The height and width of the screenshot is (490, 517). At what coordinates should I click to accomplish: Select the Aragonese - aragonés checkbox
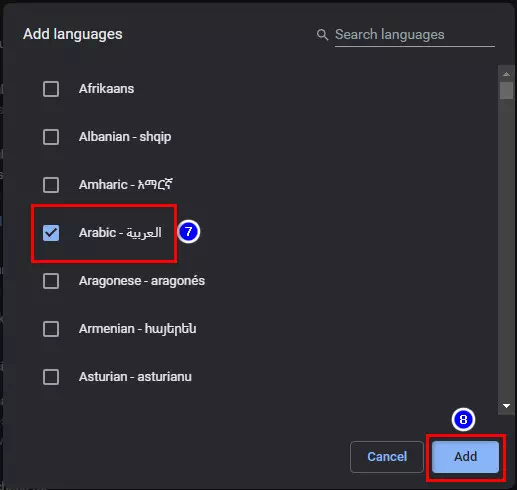click(x=51, y=281)
